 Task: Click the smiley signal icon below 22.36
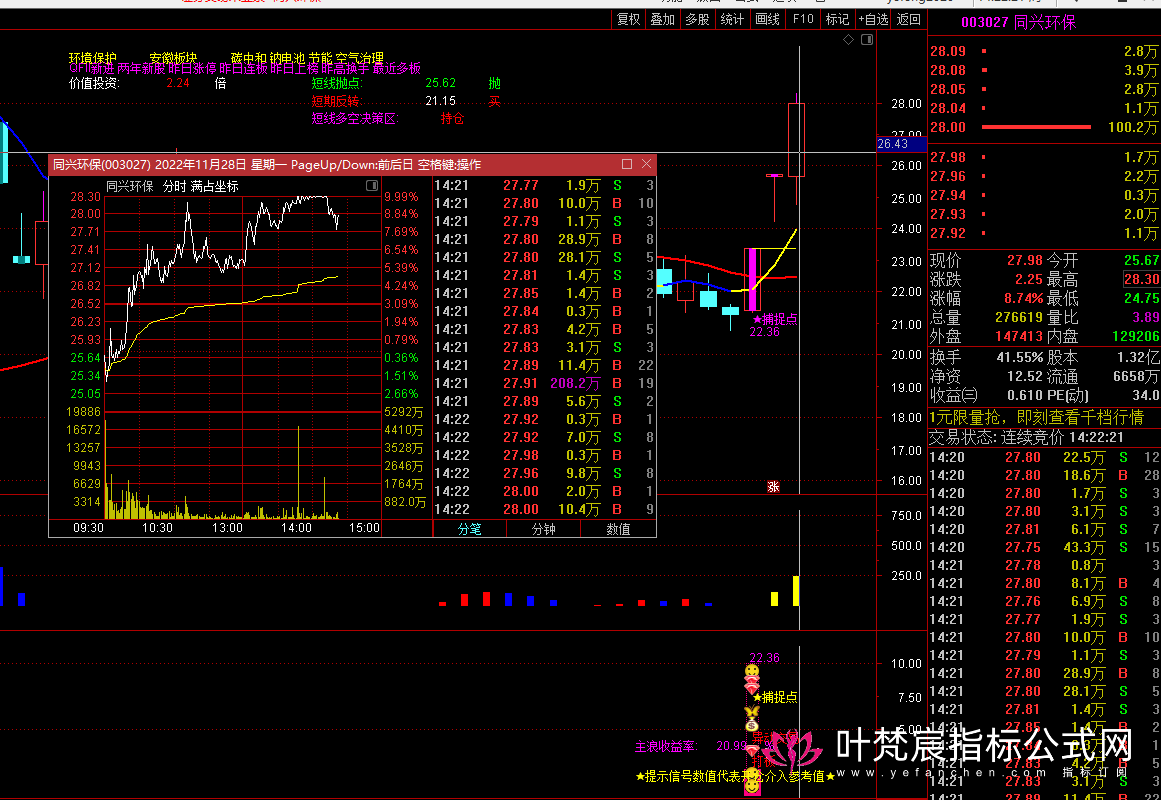(752, 671)
